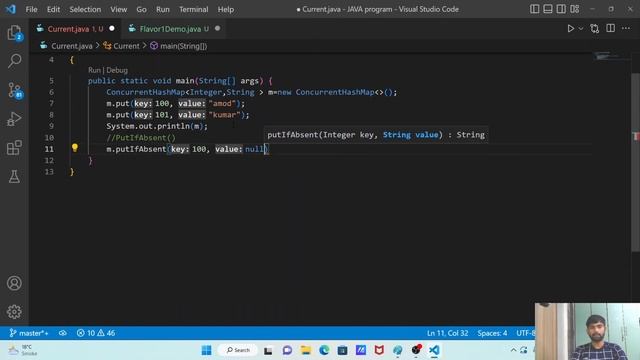
Task: Open the Manage gear settings
Action: pyautogui.click(x=14, y=312)
